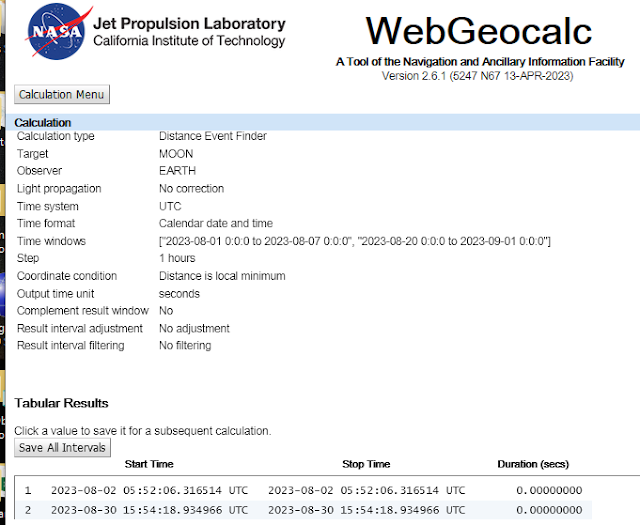The width and height of the screenshot is (640, 525).
Task: Click the version 2.6.1 text
Action: point(478,76)
